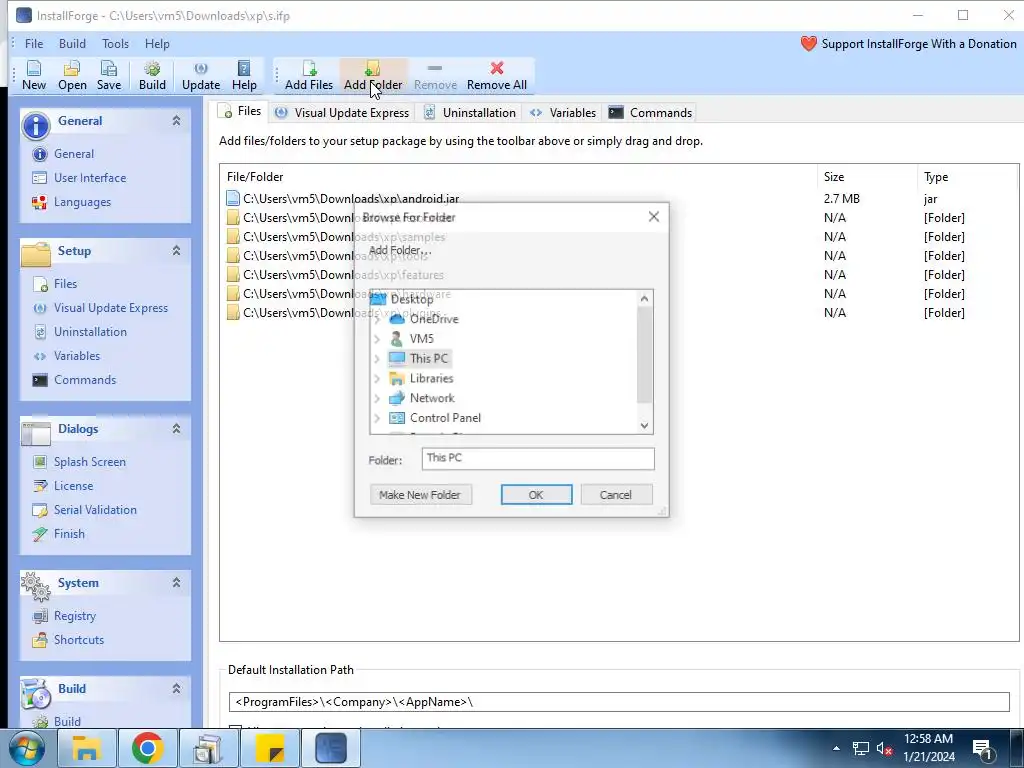The width and height of the screenshot is (1024, 768).
Task: Open Serial Validation settings
Action: [x=95, y=510]
